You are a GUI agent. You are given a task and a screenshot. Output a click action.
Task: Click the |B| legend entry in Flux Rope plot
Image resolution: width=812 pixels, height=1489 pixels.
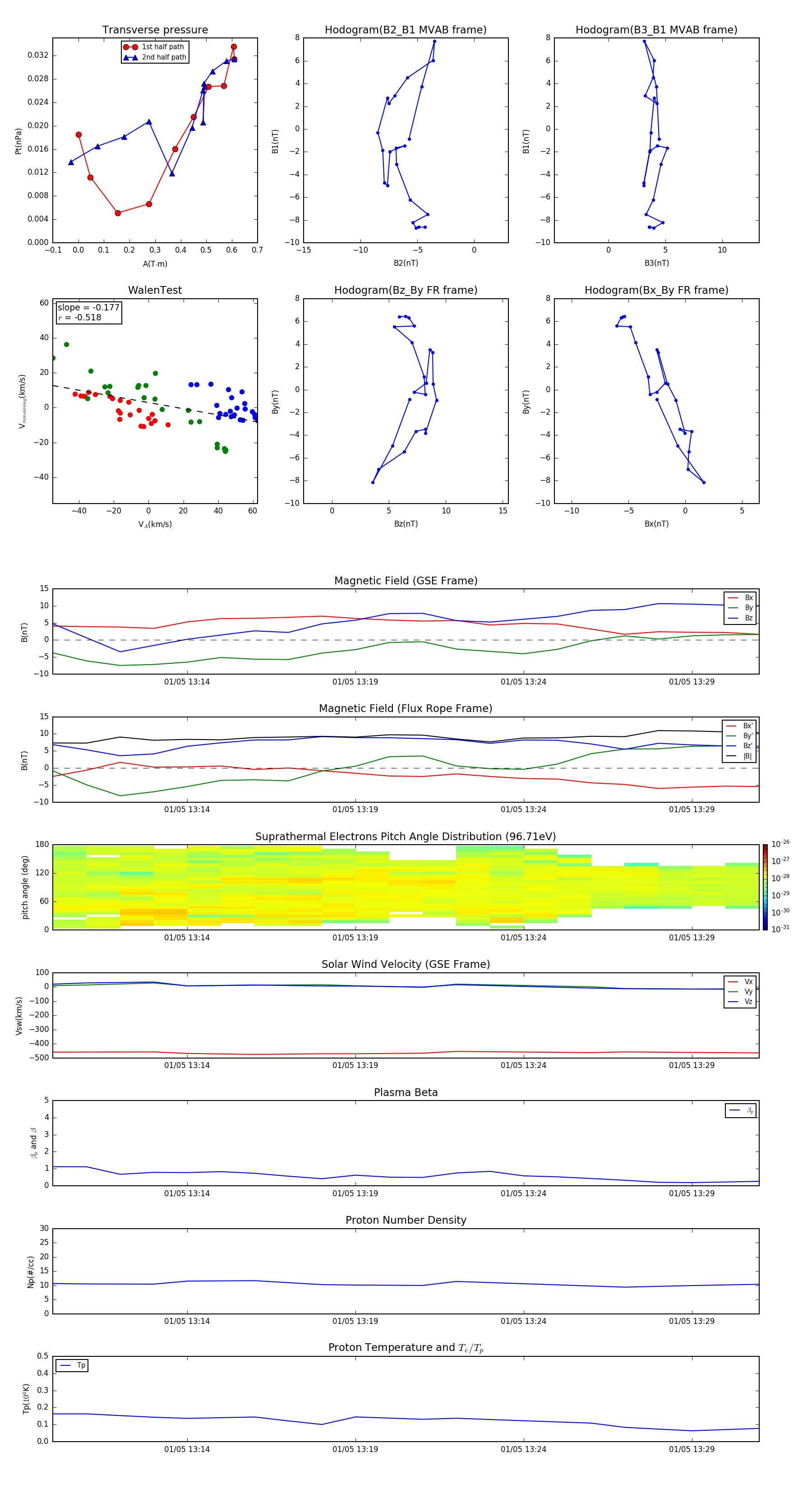pos(740,756)
